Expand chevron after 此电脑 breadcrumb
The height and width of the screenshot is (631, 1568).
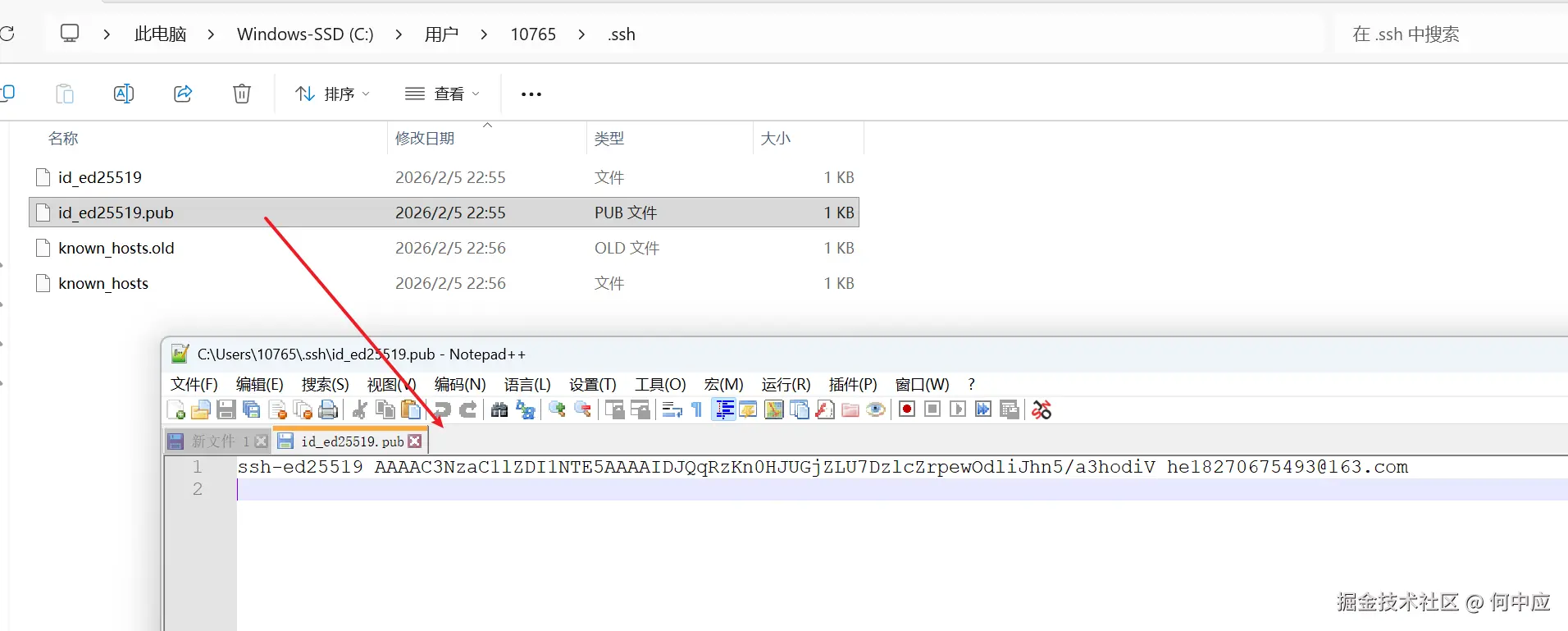pyautogui.click(x=212, y=34)
